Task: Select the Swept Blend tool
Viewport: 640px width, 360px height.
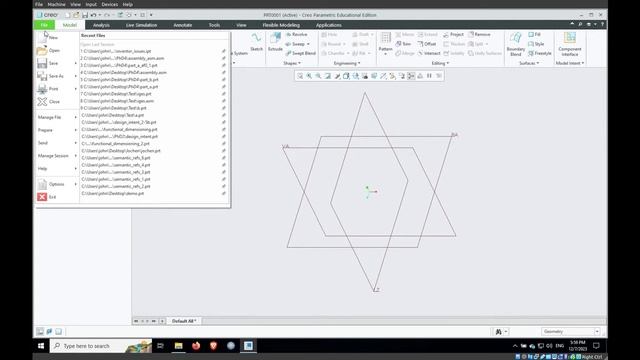Action: (x=300, y=53)
